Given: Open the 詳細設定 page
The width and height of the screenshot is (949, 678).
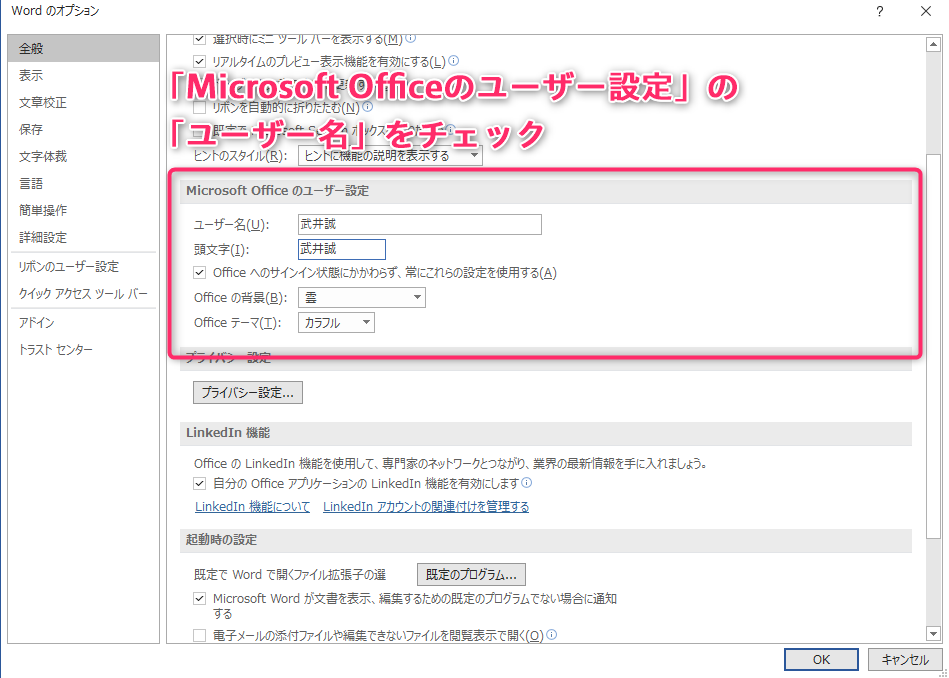Looking at the screenshot, I should (x=84, y=237).
